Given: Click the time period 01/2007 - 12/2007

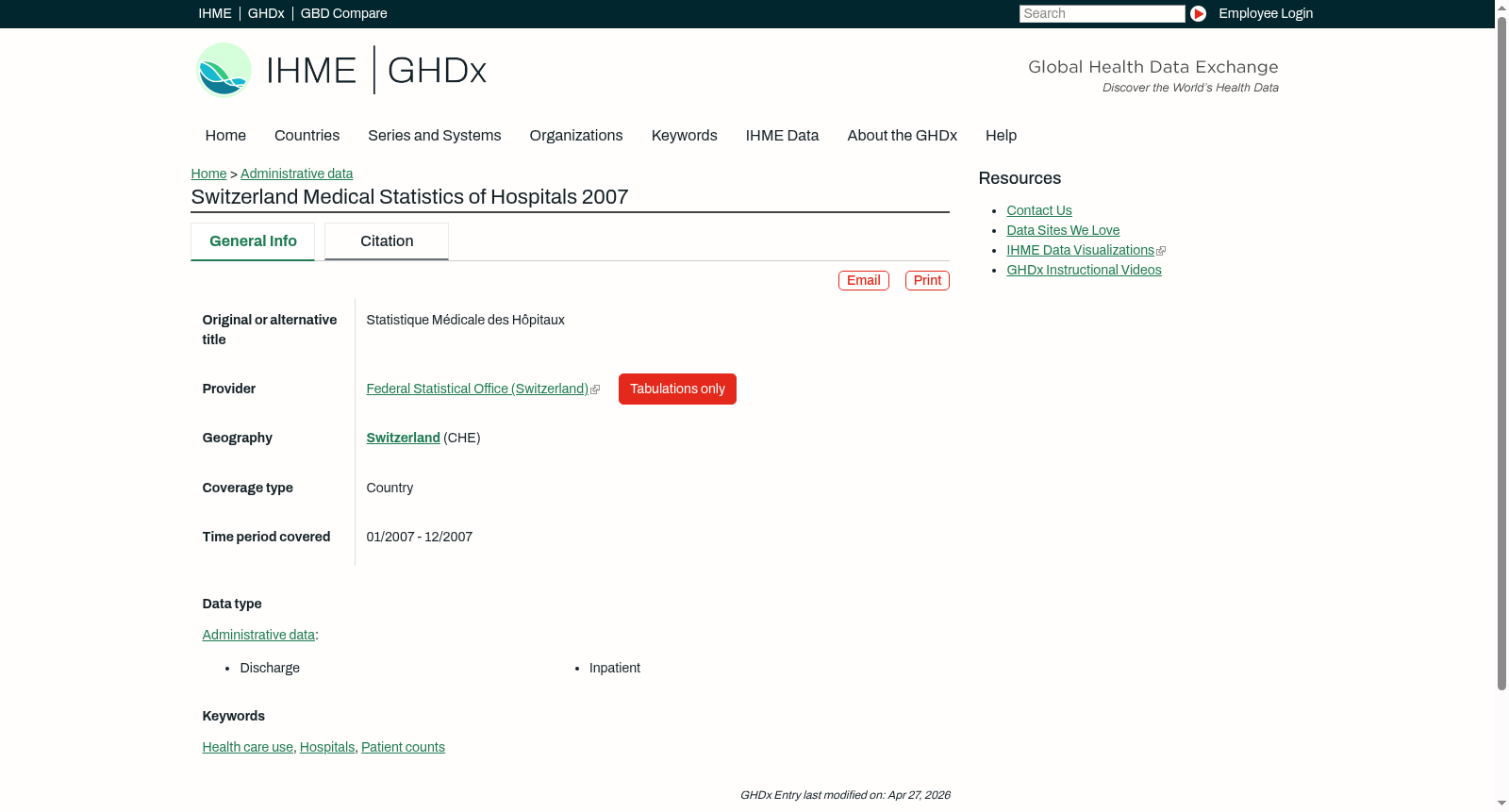Looking at the screenshot, I should (x=420, y=537).
